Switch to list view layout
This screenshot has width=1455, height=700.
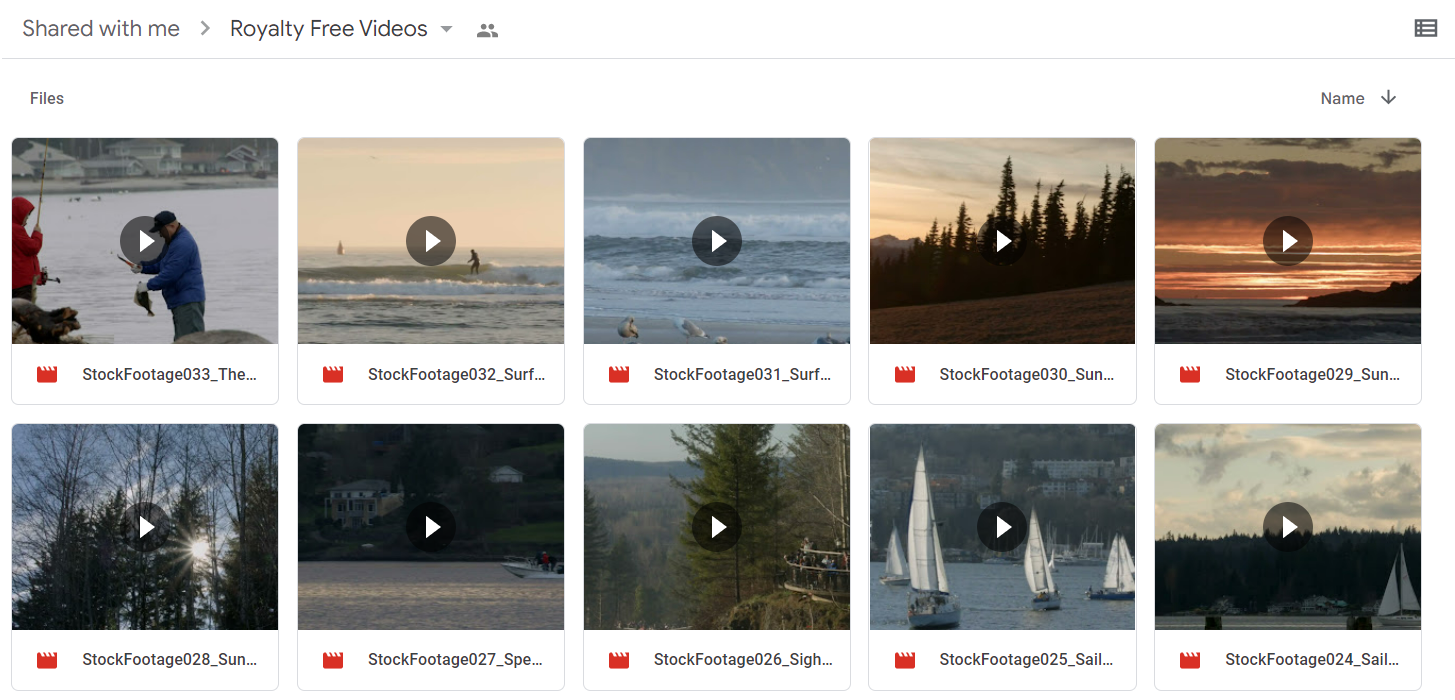1426,28
